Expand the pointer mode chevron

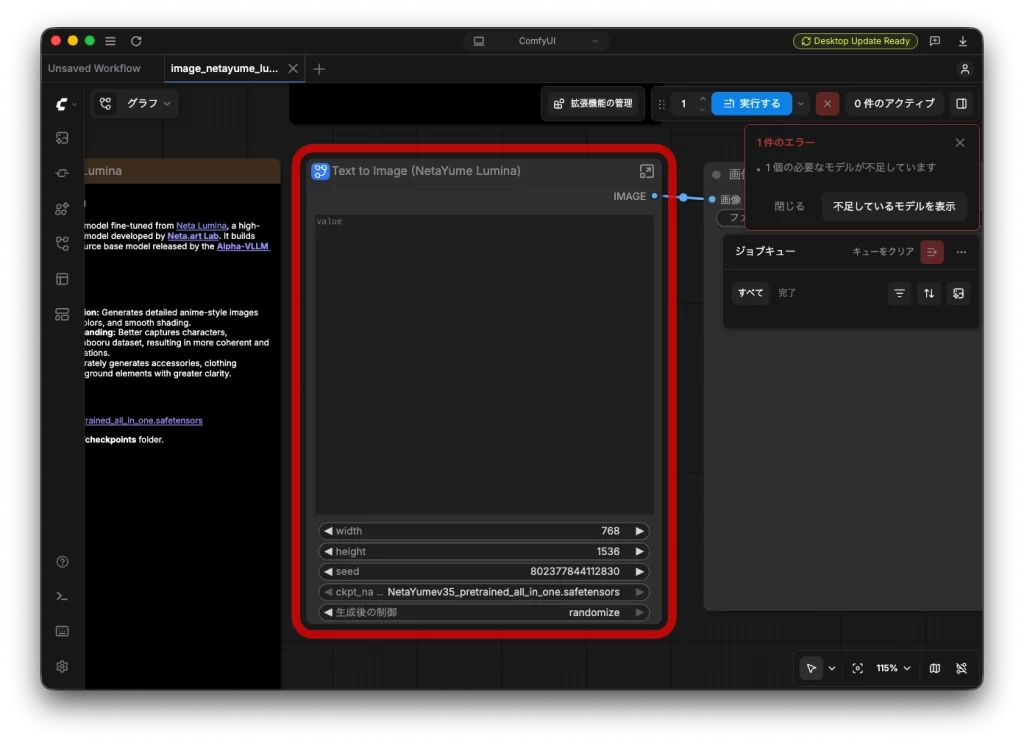[832, 668]
